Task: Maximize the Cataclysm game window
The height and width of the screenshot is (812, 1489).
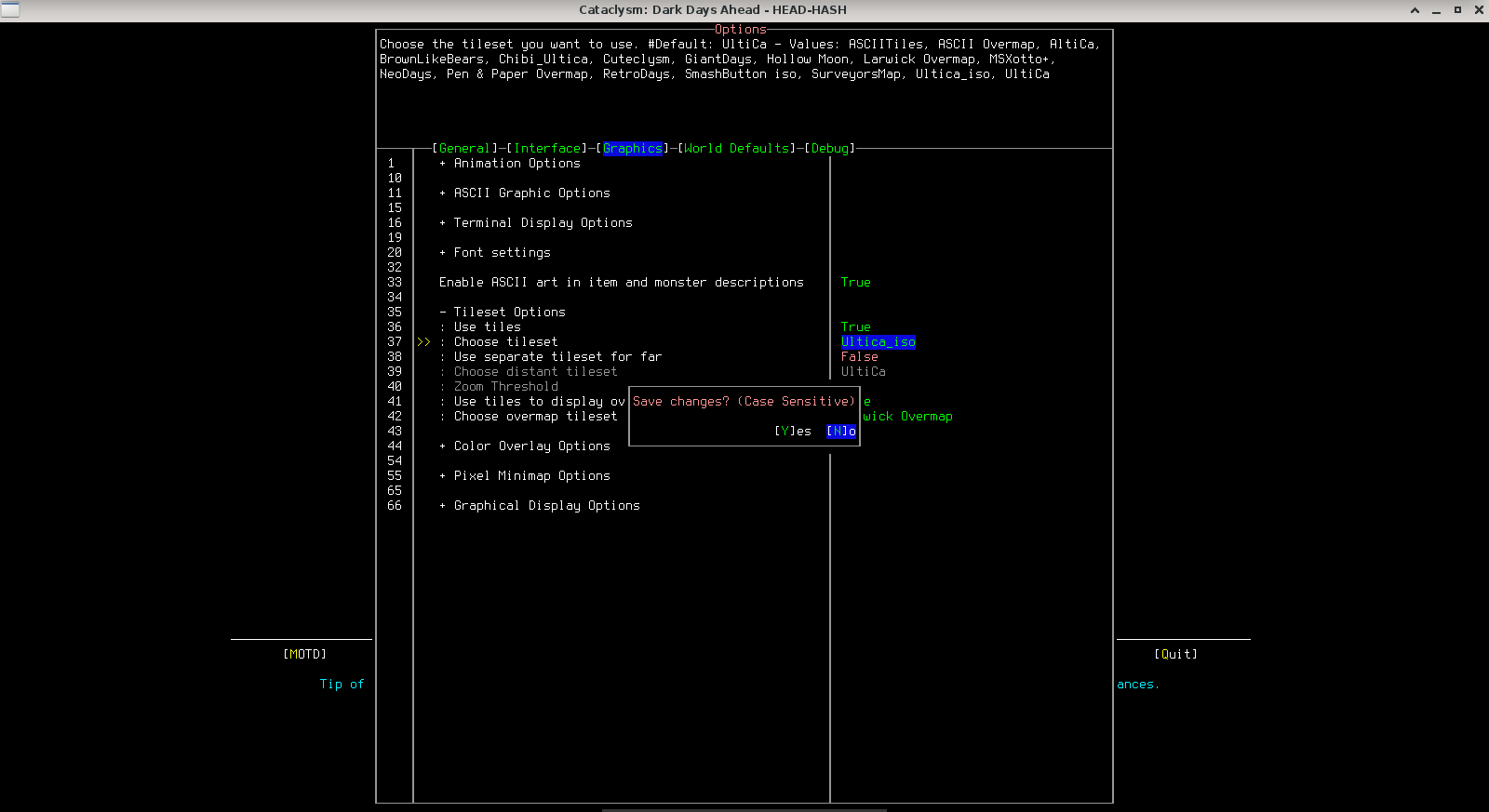Action: [1457, 10]
